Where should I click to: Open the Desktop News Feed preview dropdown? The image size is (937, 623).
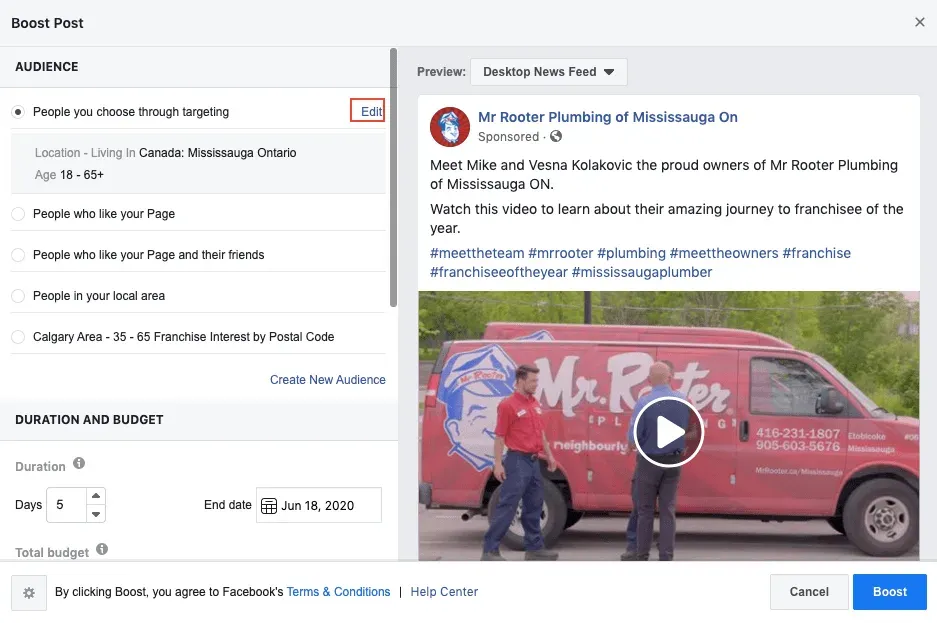click(549, 71)
